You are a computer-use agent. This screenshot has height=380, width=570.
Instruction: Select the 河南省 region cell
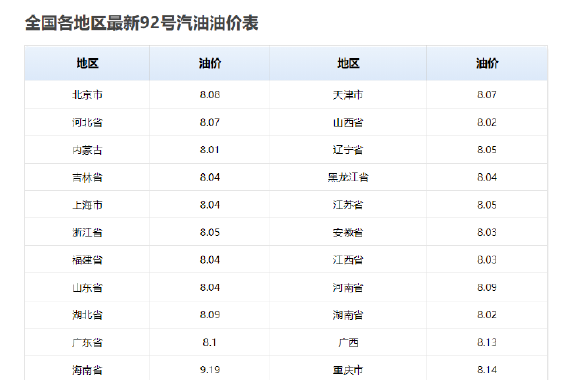tap(348, 288)
